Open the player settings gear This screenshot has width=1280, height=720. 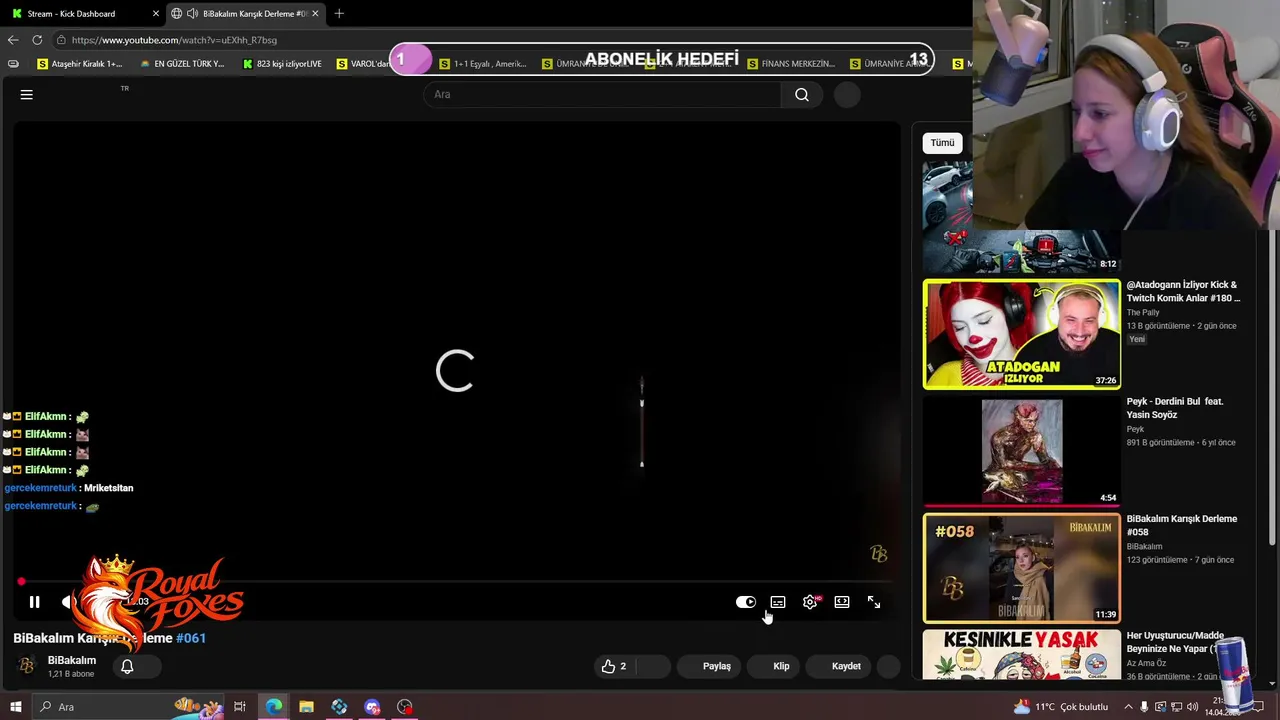tap(810, 602)
